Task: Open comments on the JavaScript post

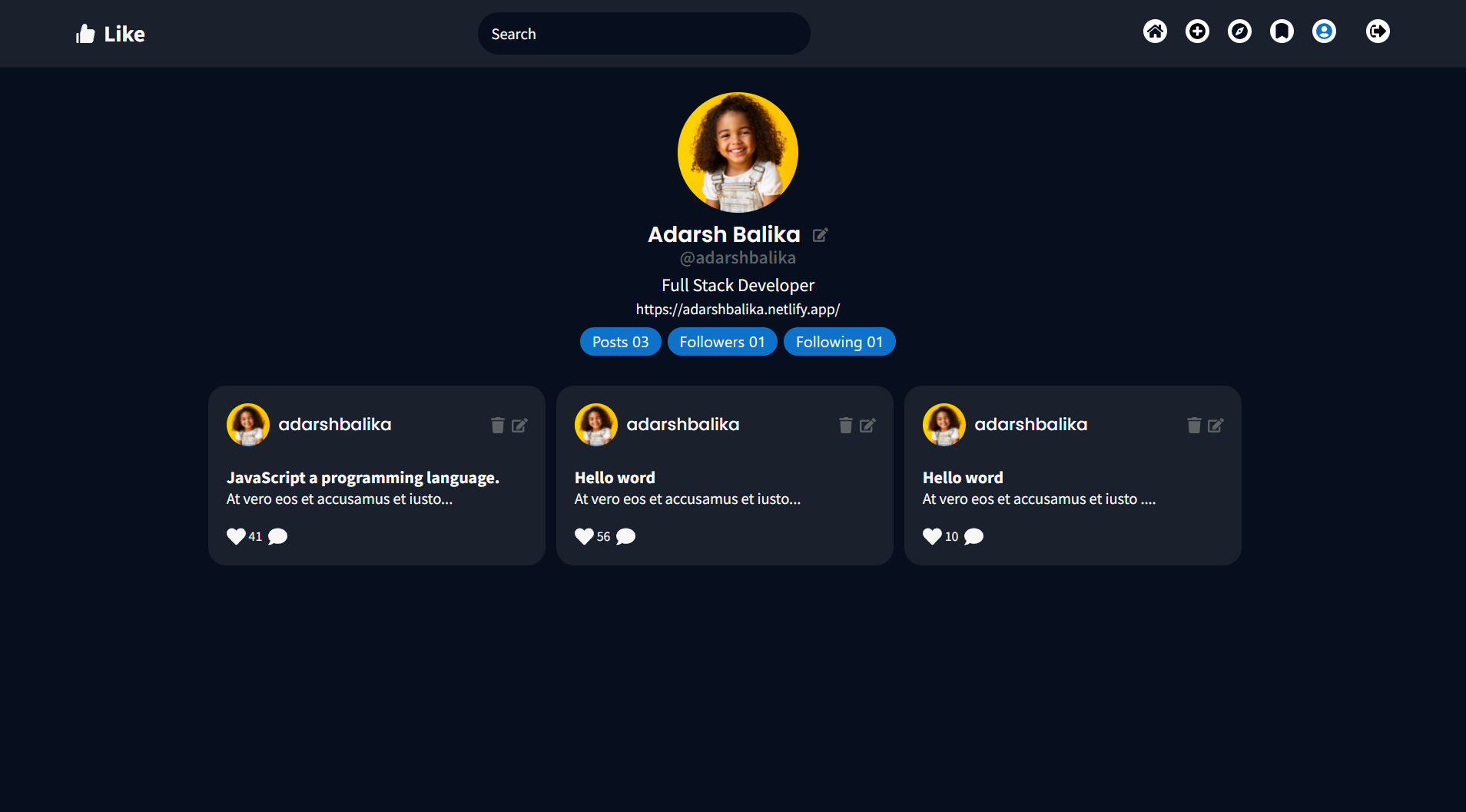Action: tap(278, 536)
